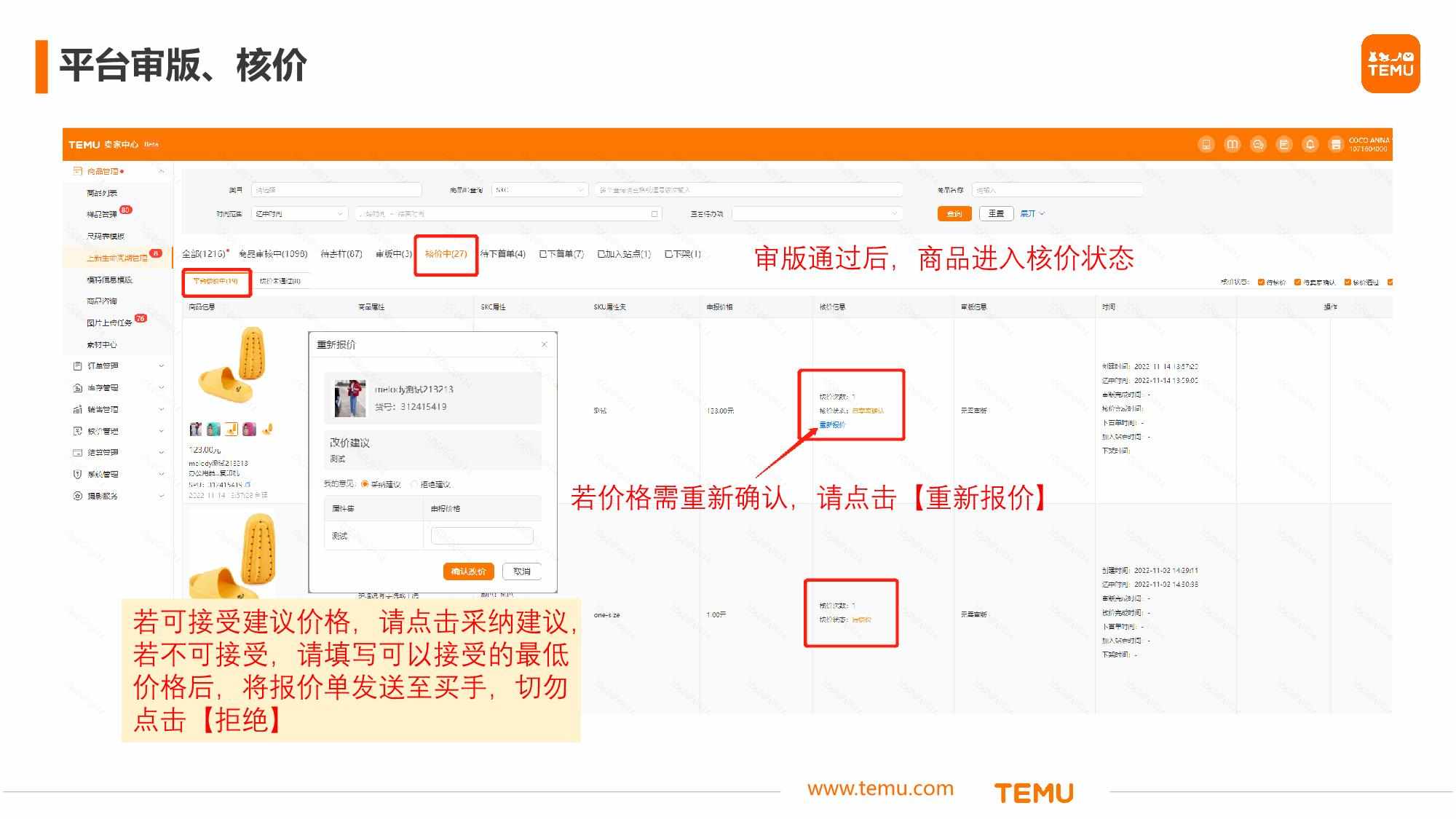Click the 结算管理 card icon
This screenshot has height=819, width=1456.
tap(78, 452)
